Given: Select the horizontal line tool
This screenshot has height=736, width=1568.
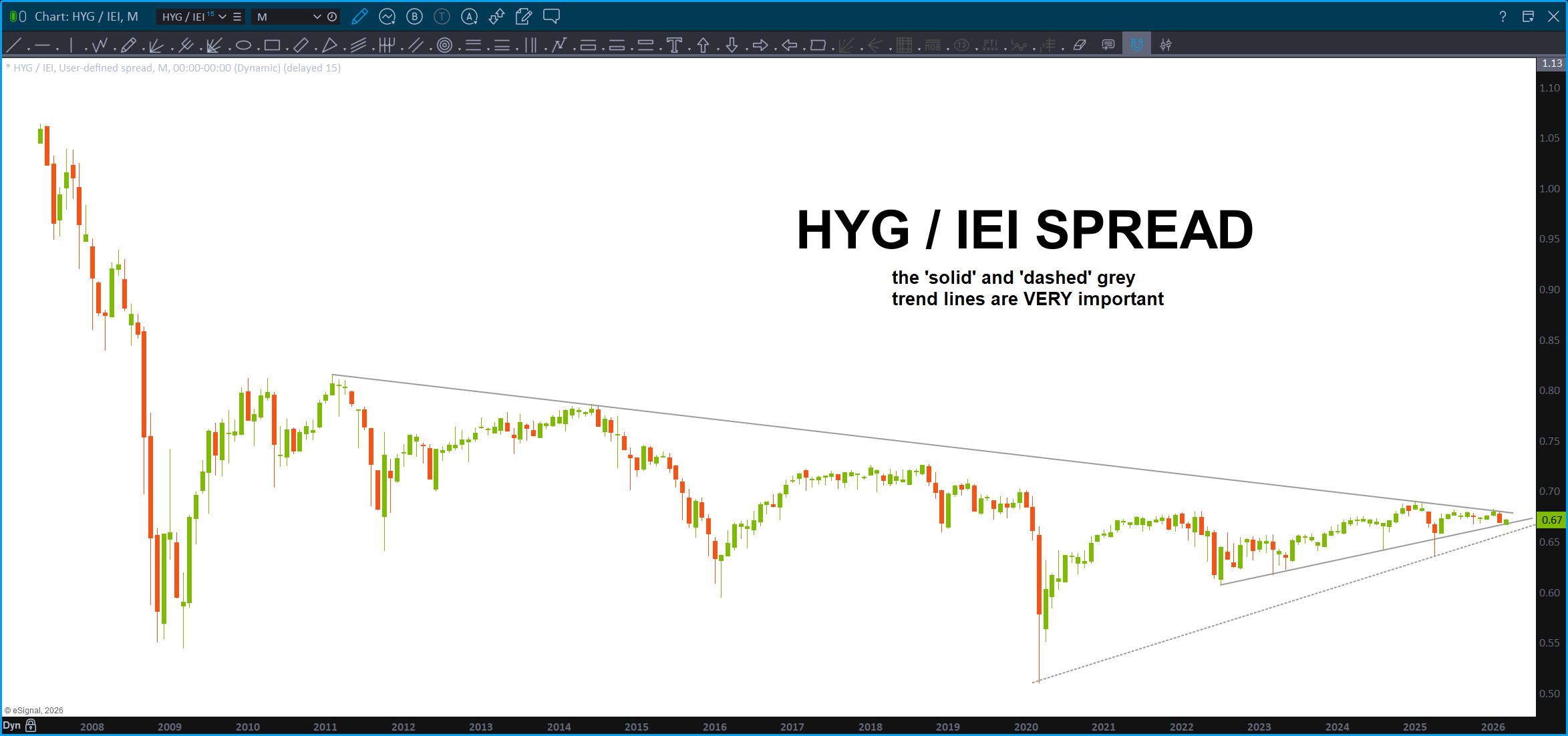Looking at the screenshot, I should (x=42, y=45).
